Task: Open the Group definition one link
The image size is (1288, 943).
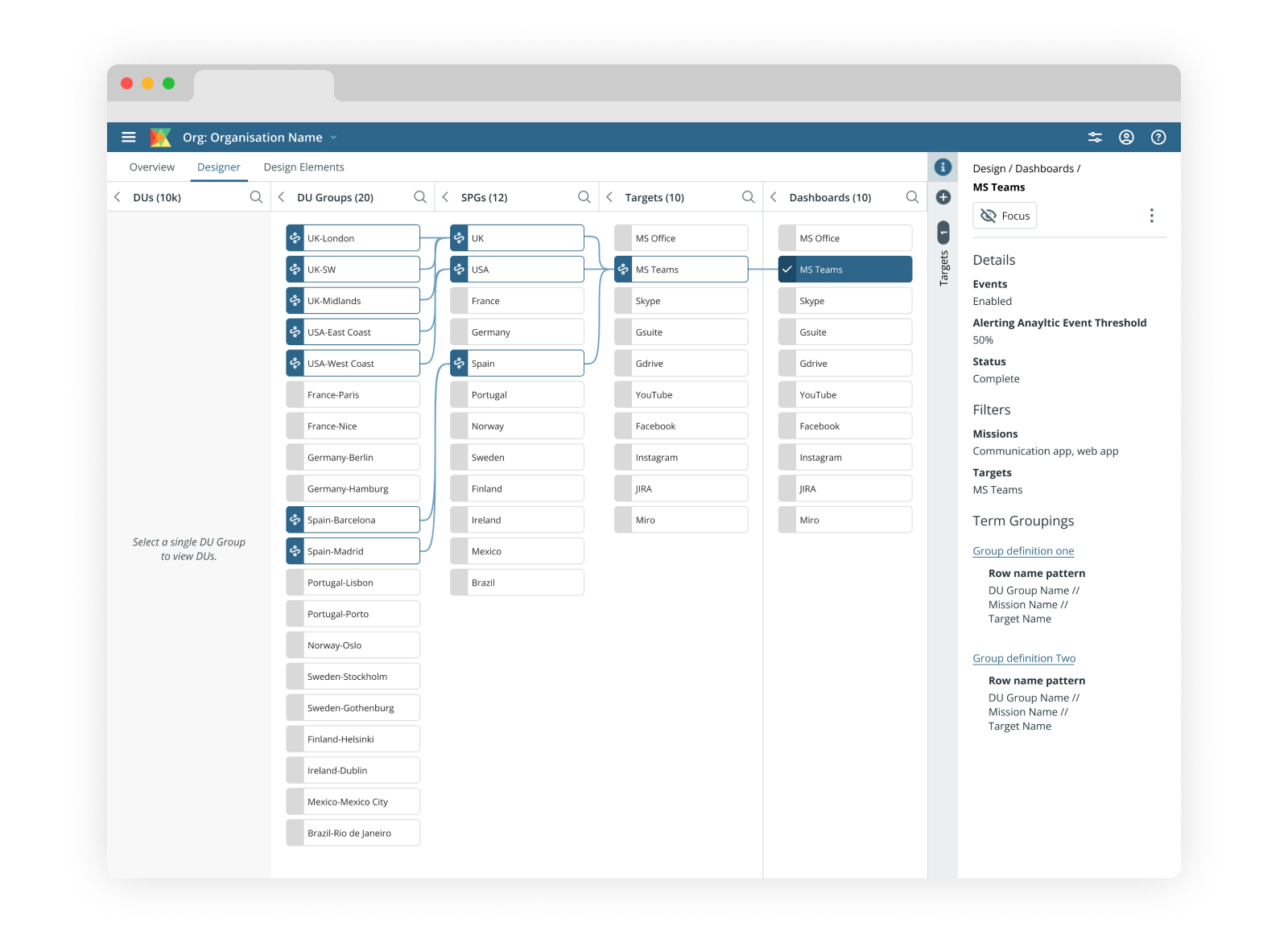Action: pyautogui.click(x=1023, y=551)
